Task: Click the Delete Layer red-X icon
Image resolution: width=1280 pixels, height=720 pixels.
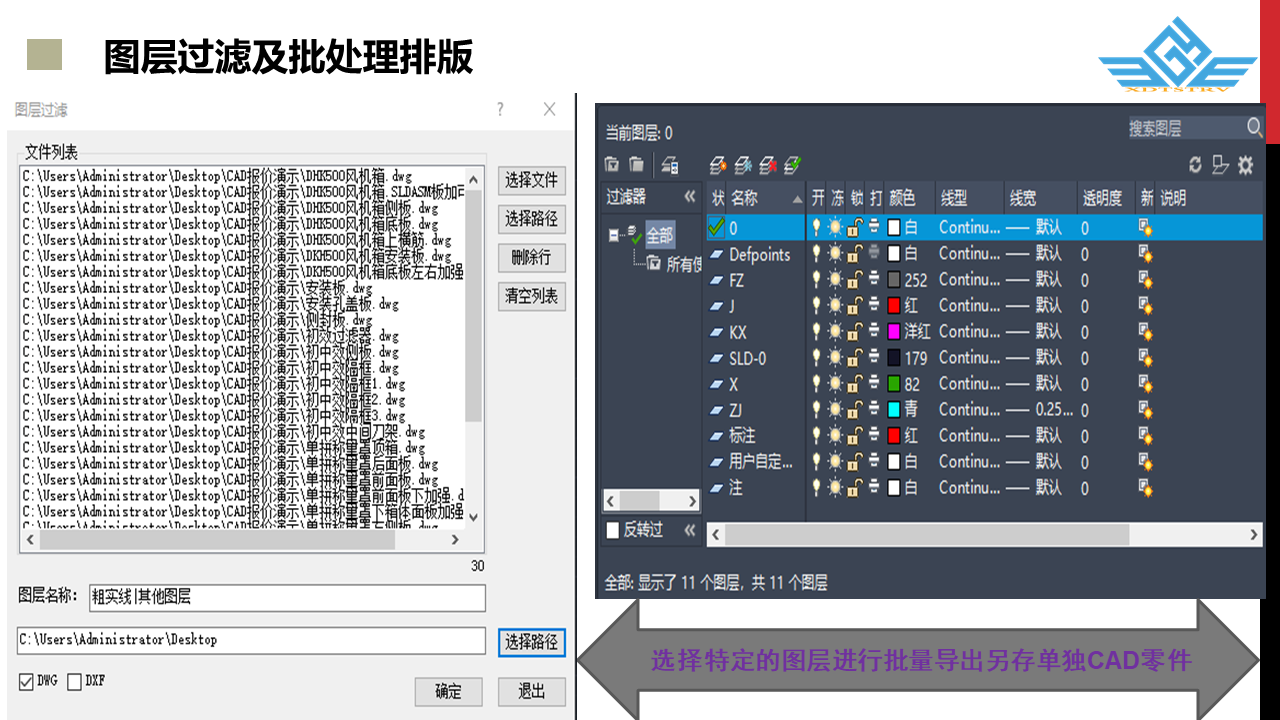Action: (768, 165)
